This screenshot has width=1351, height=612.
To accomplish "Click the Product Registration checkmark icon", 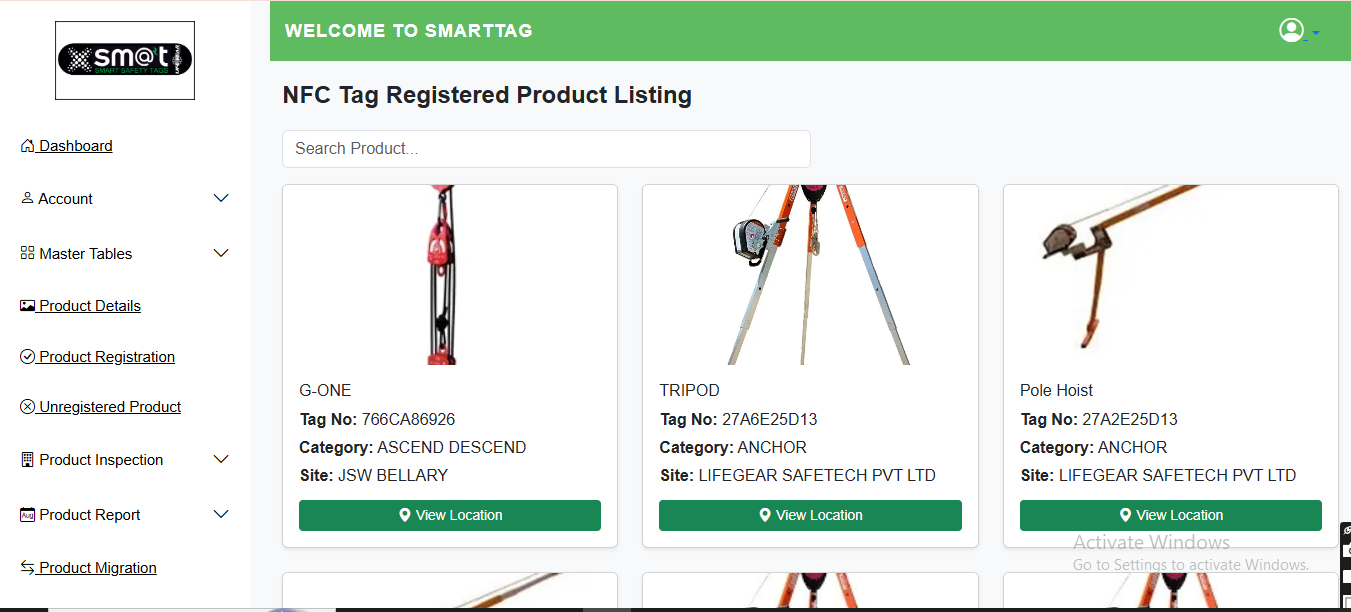I will [27, 357].
